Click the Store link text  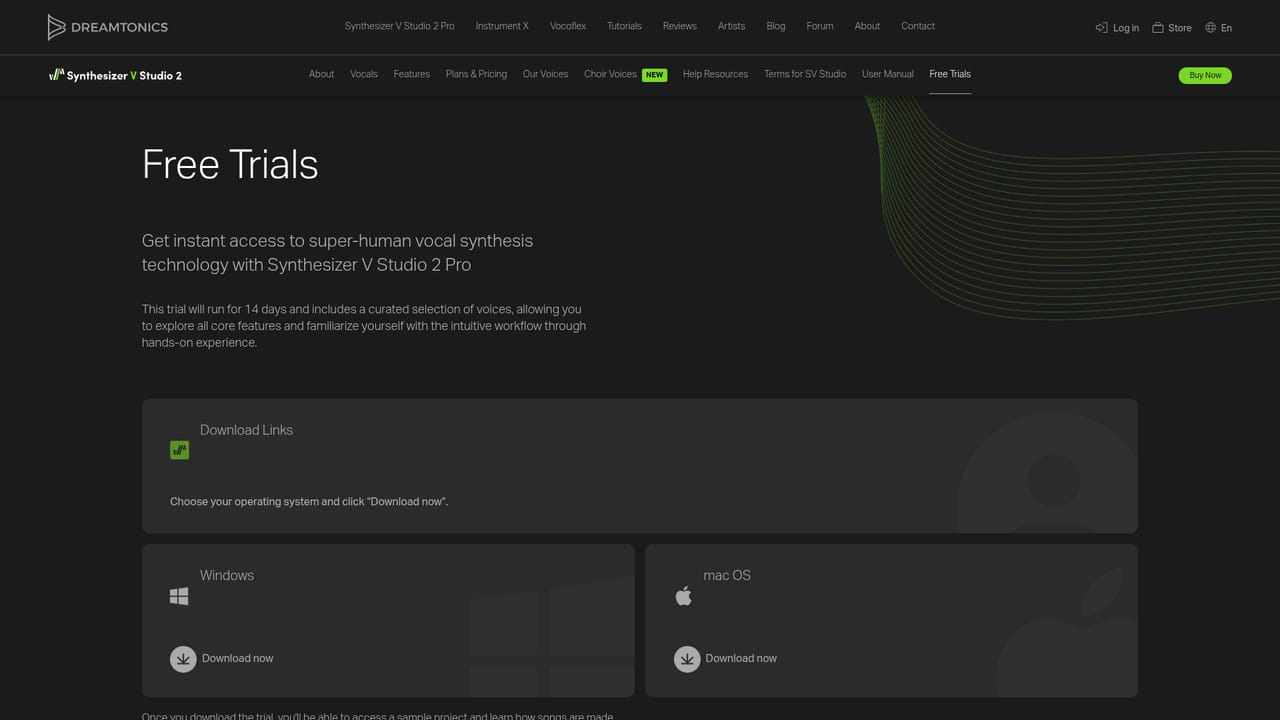pos(1180,28)
